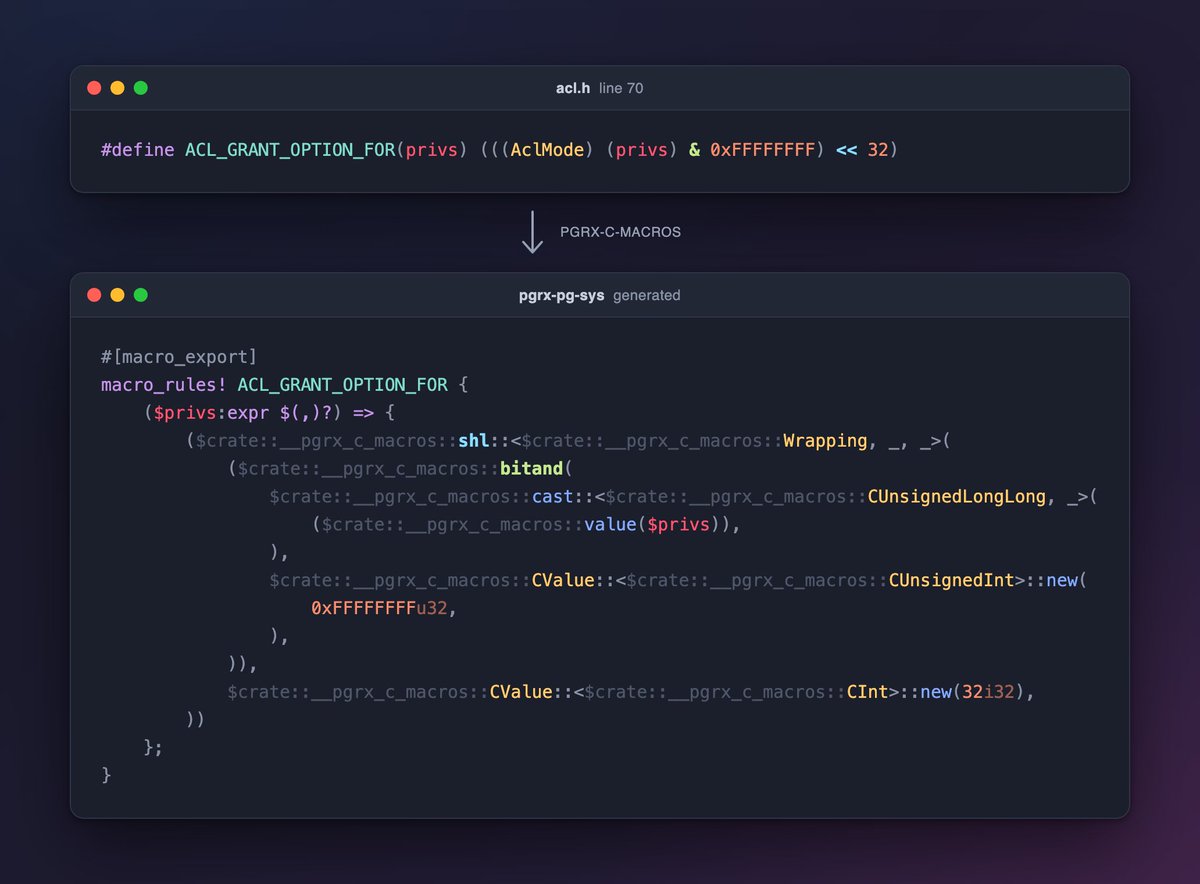Click the => arrow in macro pattern
The height and width of the screenshot is (884, 1200).
tap(364, 413)
